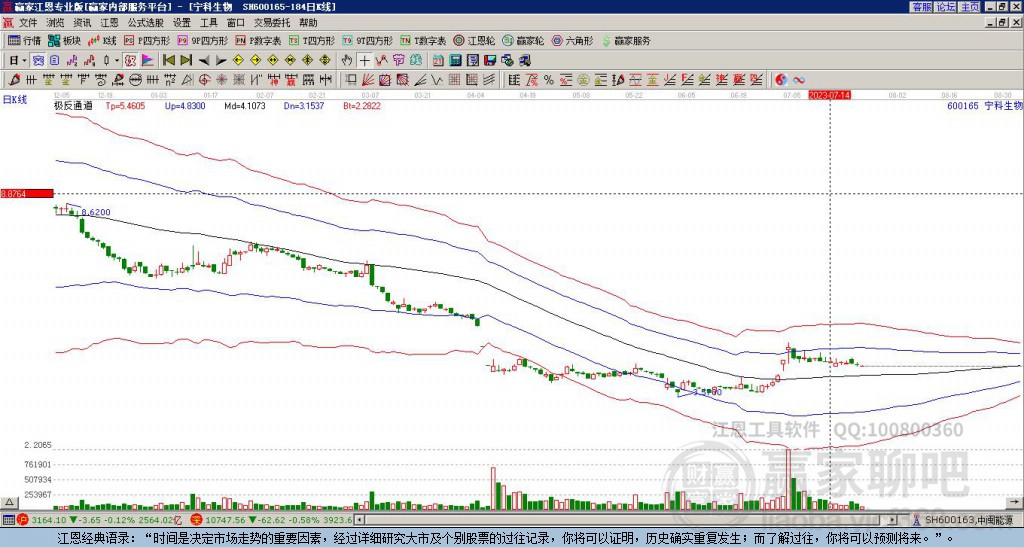Click the red wave peak-marker icon

pyautogui.click(x=381, y=60)
